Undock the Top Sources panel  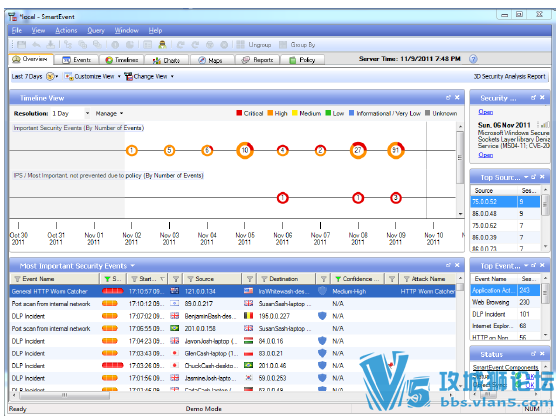pos(534,177)
